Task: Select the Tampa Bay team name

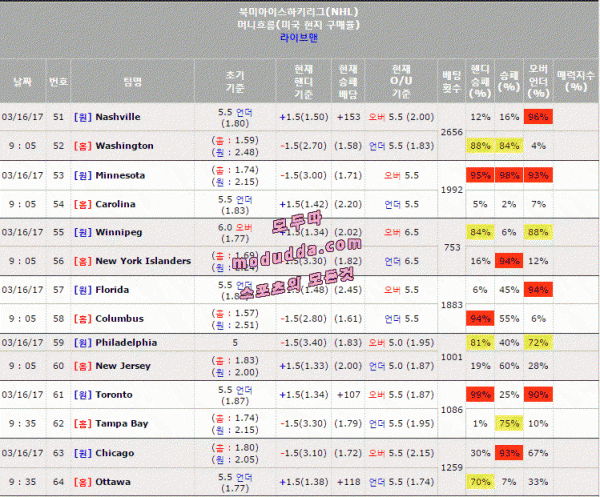Action: (122, 424)
